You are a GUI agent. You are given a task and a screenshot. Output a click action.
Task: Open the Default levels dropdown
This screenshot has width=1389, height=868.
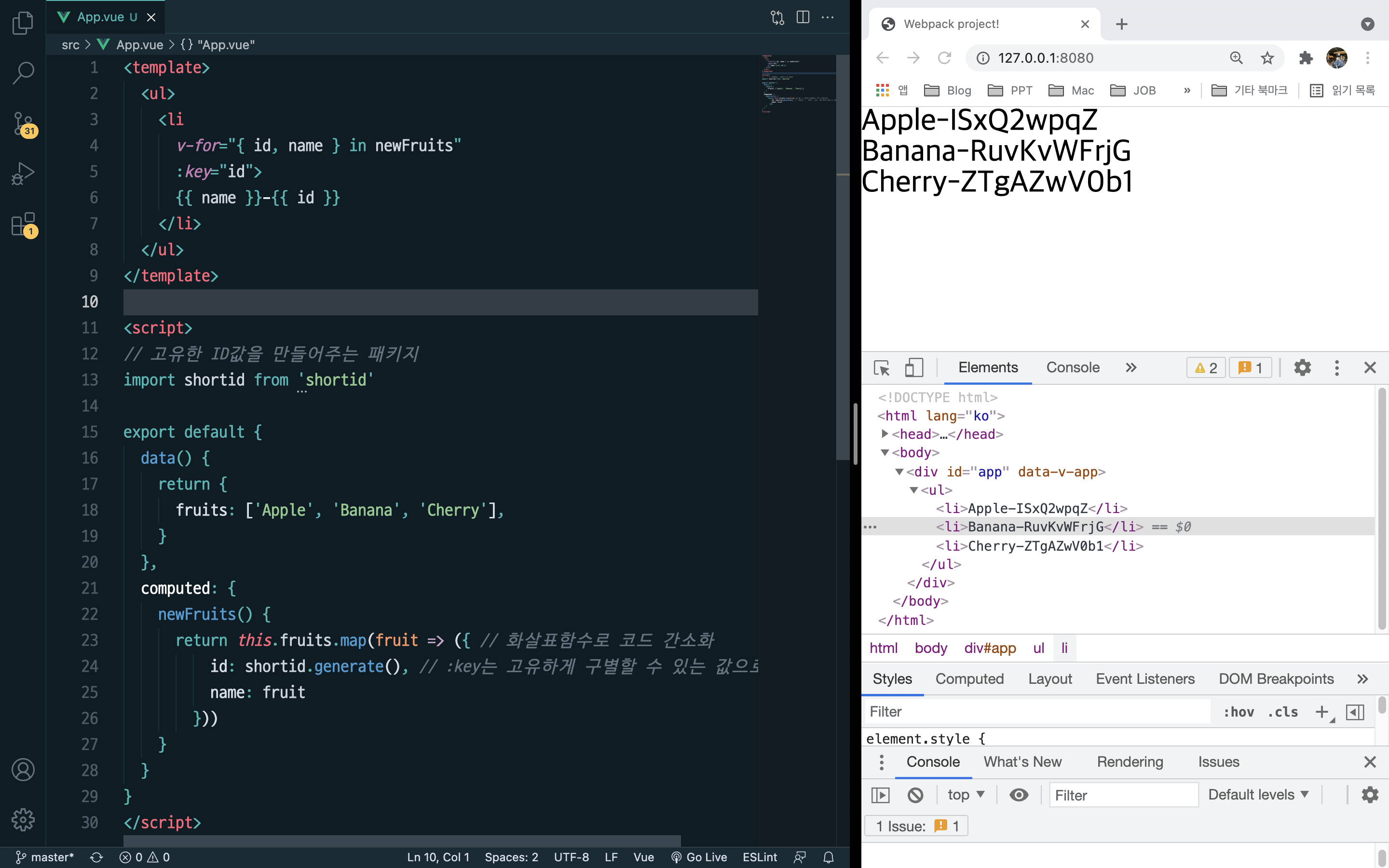(1257, 795)
